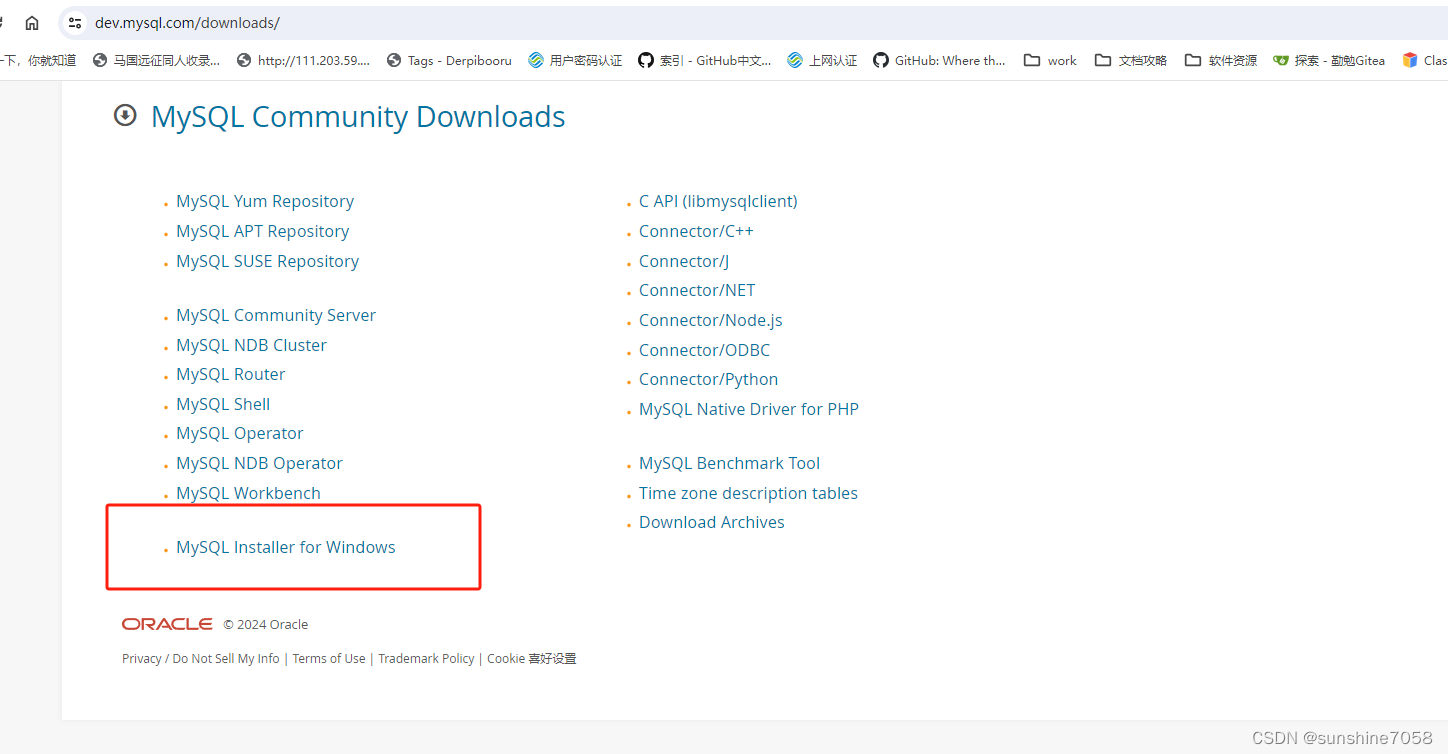Open the GitHub: Where th... bookmark
1448x754 pixels.
click(x=939, y=60)
